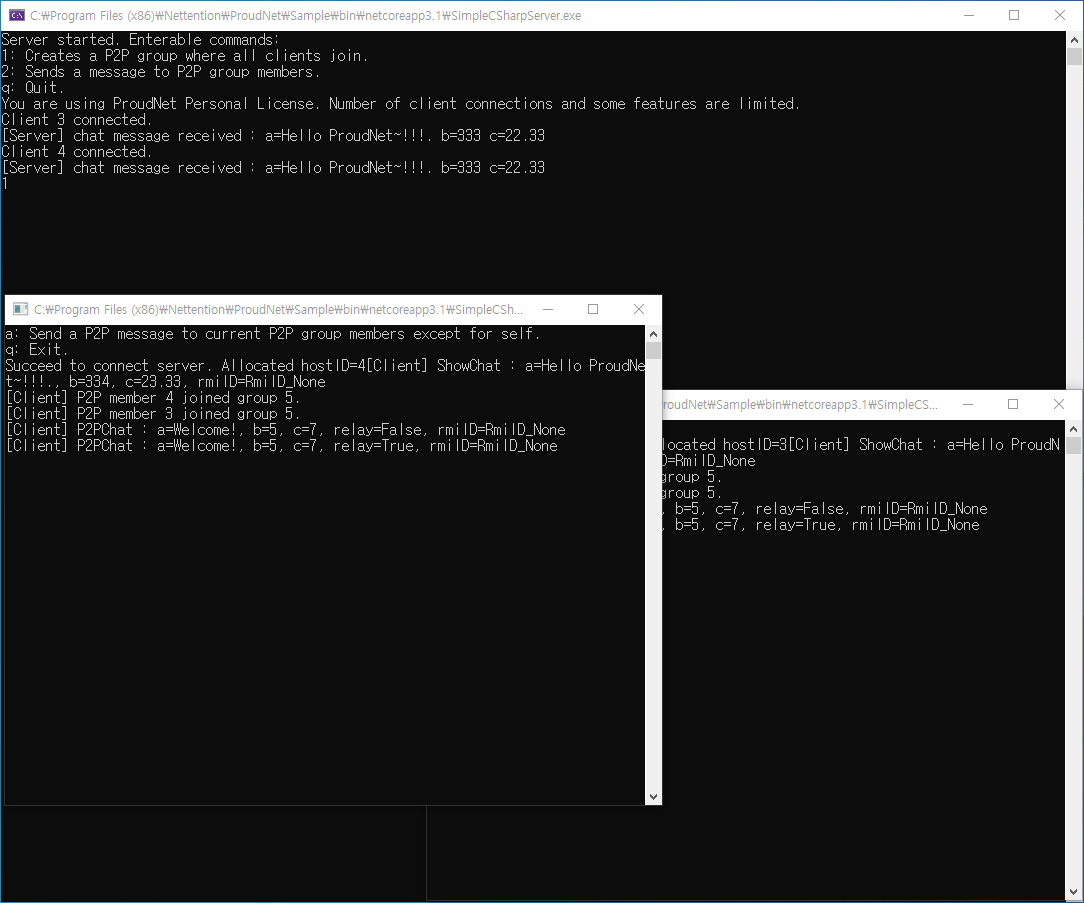Click '1: Creates a P2P group' line
This screenshot has height=903, width=1084.
[x=185, y=55]
